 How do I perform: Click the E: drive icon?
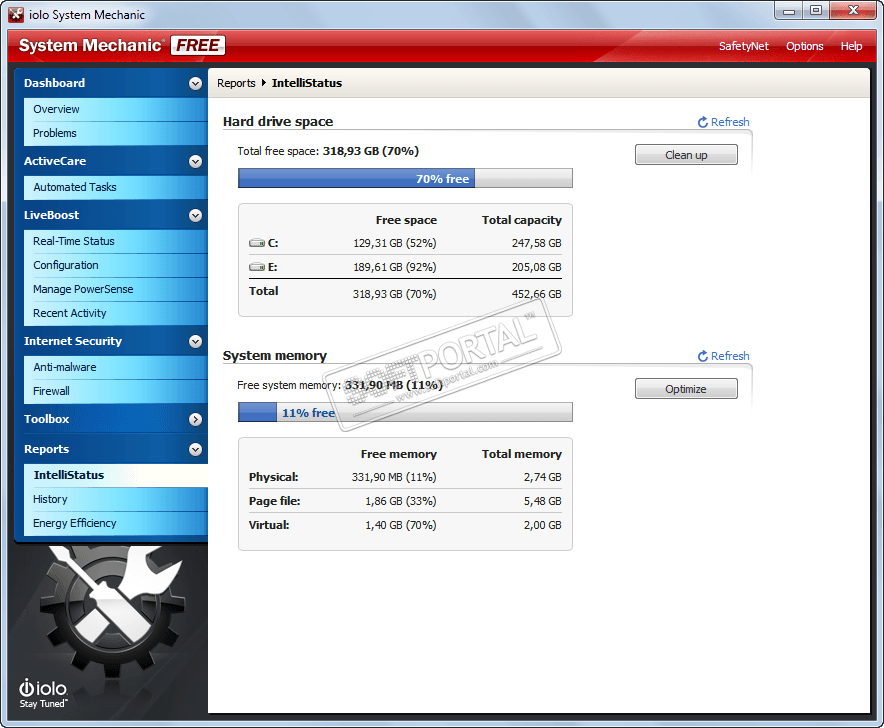click(x=257, y=267)
